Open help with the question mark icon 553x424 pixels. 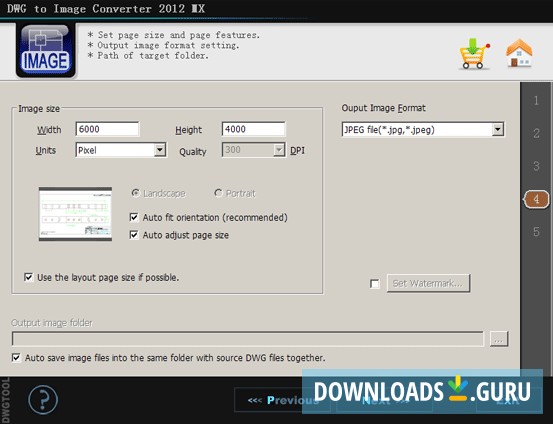point(43,400)
